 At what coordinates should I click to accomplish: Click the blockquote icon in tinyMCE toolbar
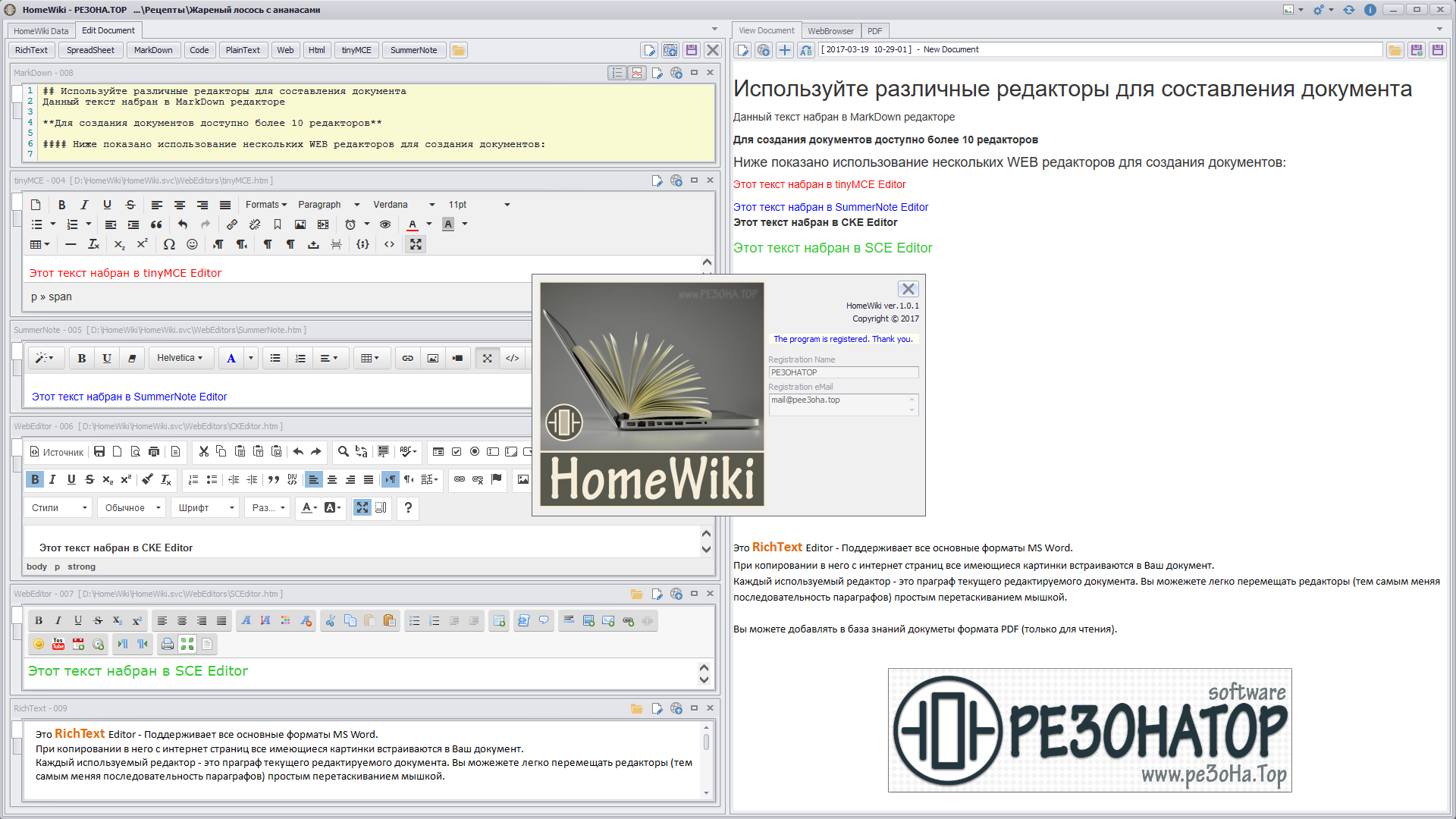pyautogui.click(x=156, y=224)
